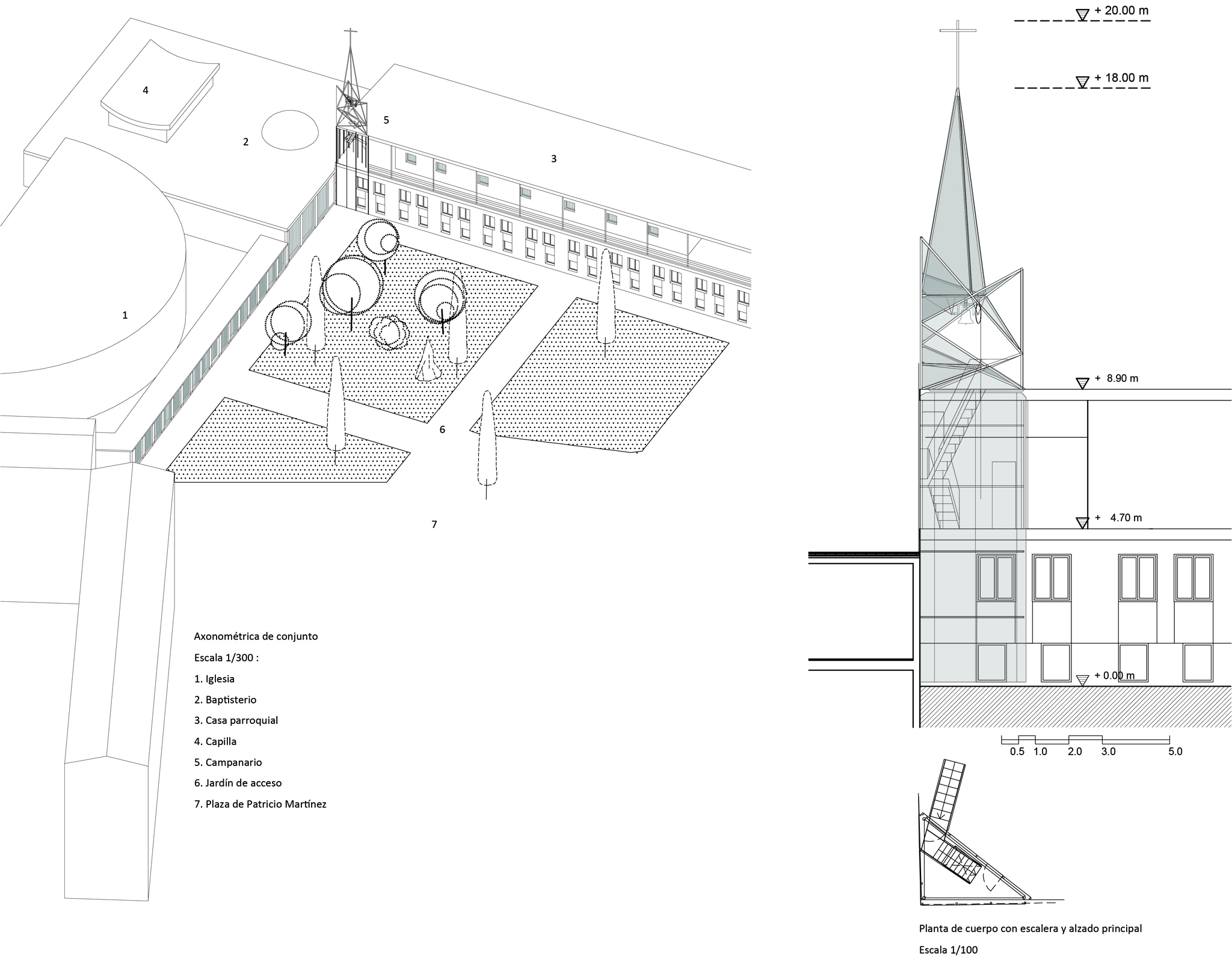Click the legend entry '6. Jardín de acceso'

[238, 783]
